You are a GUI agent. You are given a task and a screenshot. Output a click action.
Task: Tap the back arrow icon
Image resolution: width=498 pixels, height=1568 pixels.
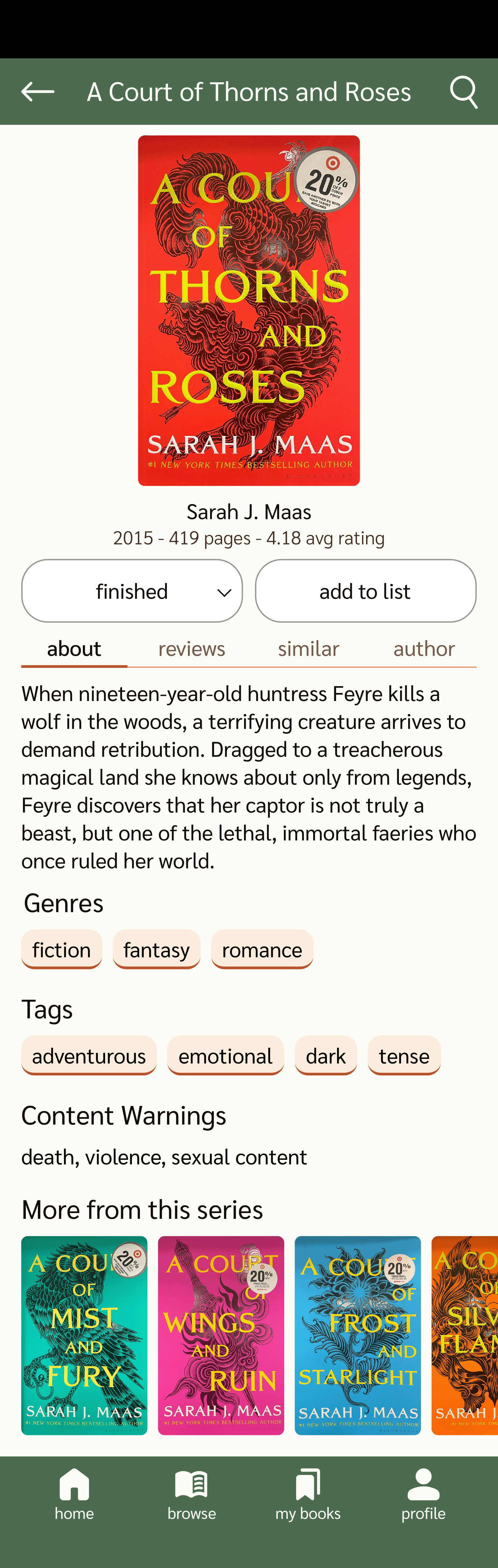point(38,92)
